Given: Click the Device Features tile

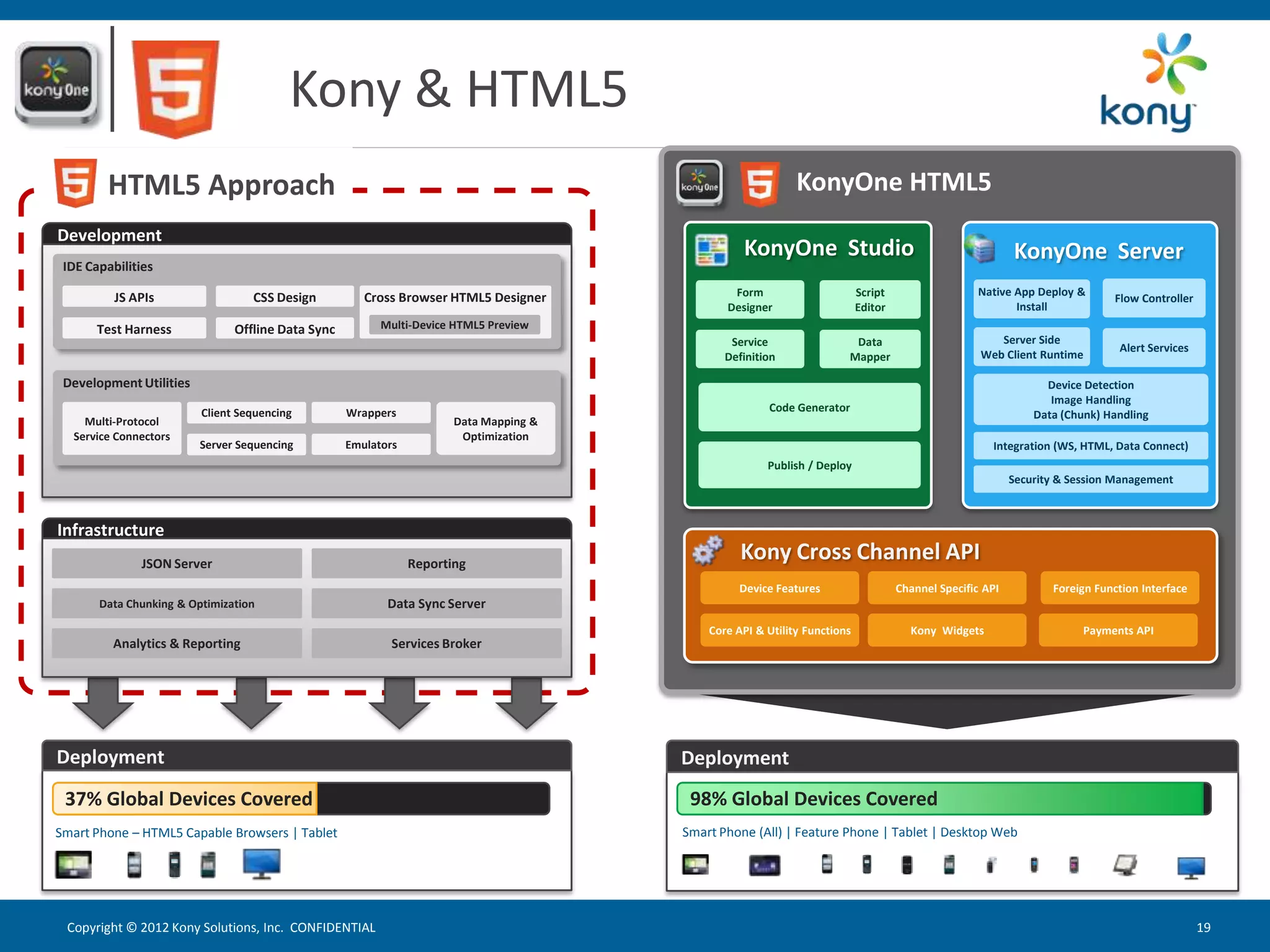Looking at the screenshot, I should (x=779, y=588).
